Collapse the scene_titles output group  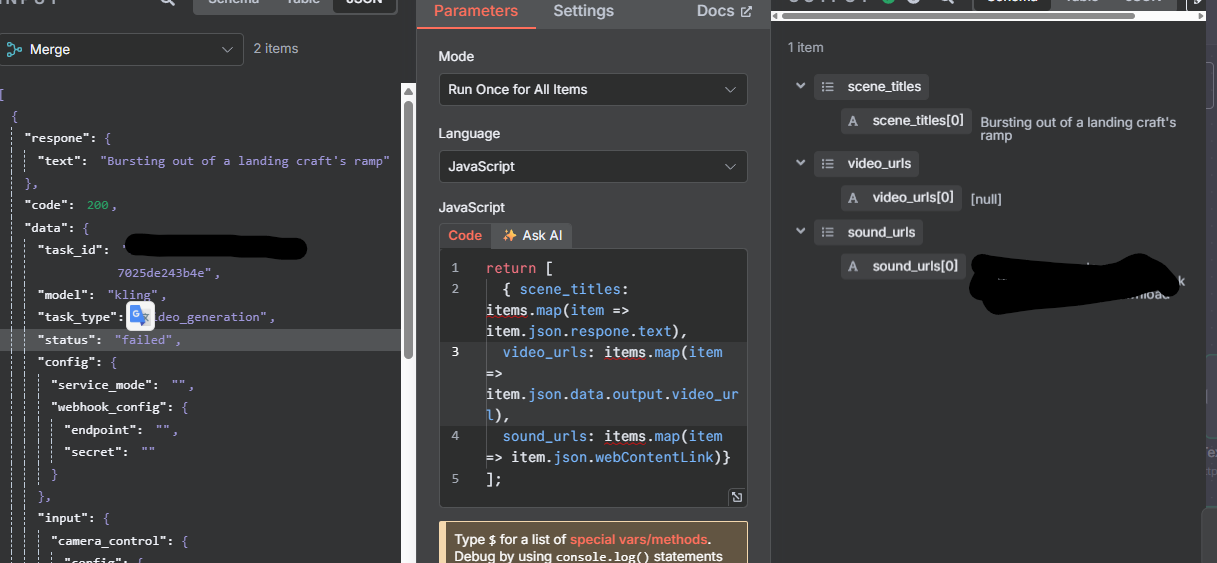click(800, 86)
